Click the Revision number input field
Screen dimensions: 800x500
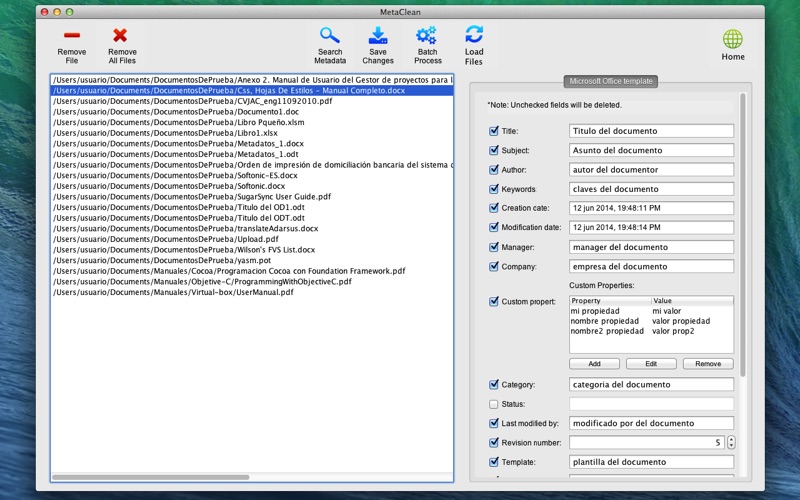pyautogui.click(x=647, y=442)
